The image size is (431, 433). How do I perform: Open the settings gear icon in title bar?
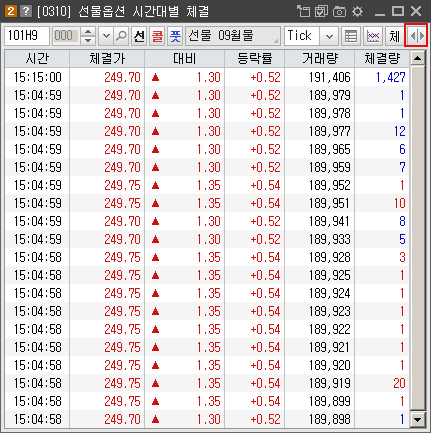[357, 11]
